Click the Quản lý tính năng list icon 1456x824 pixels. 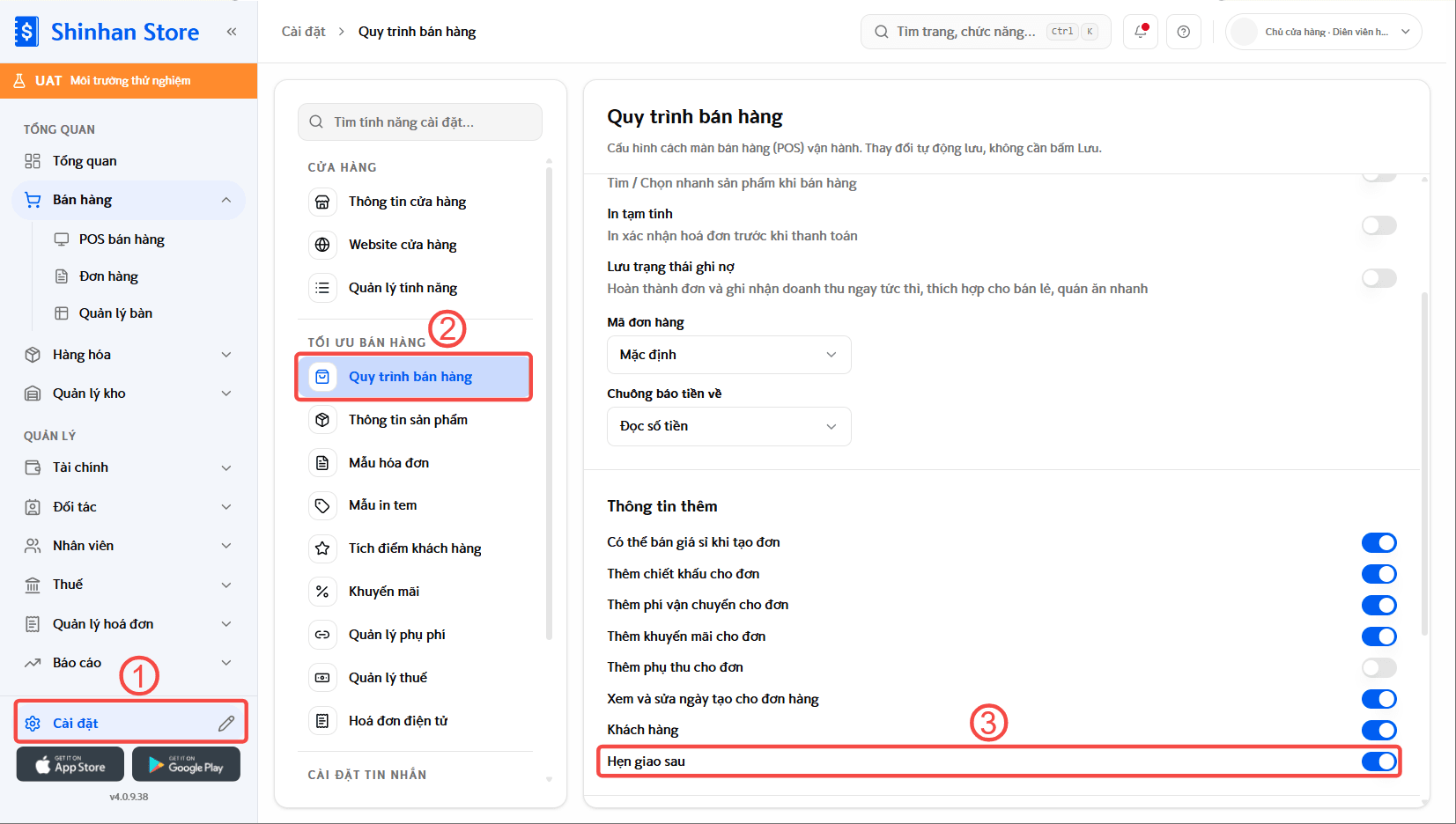click(x=322, y=288)
